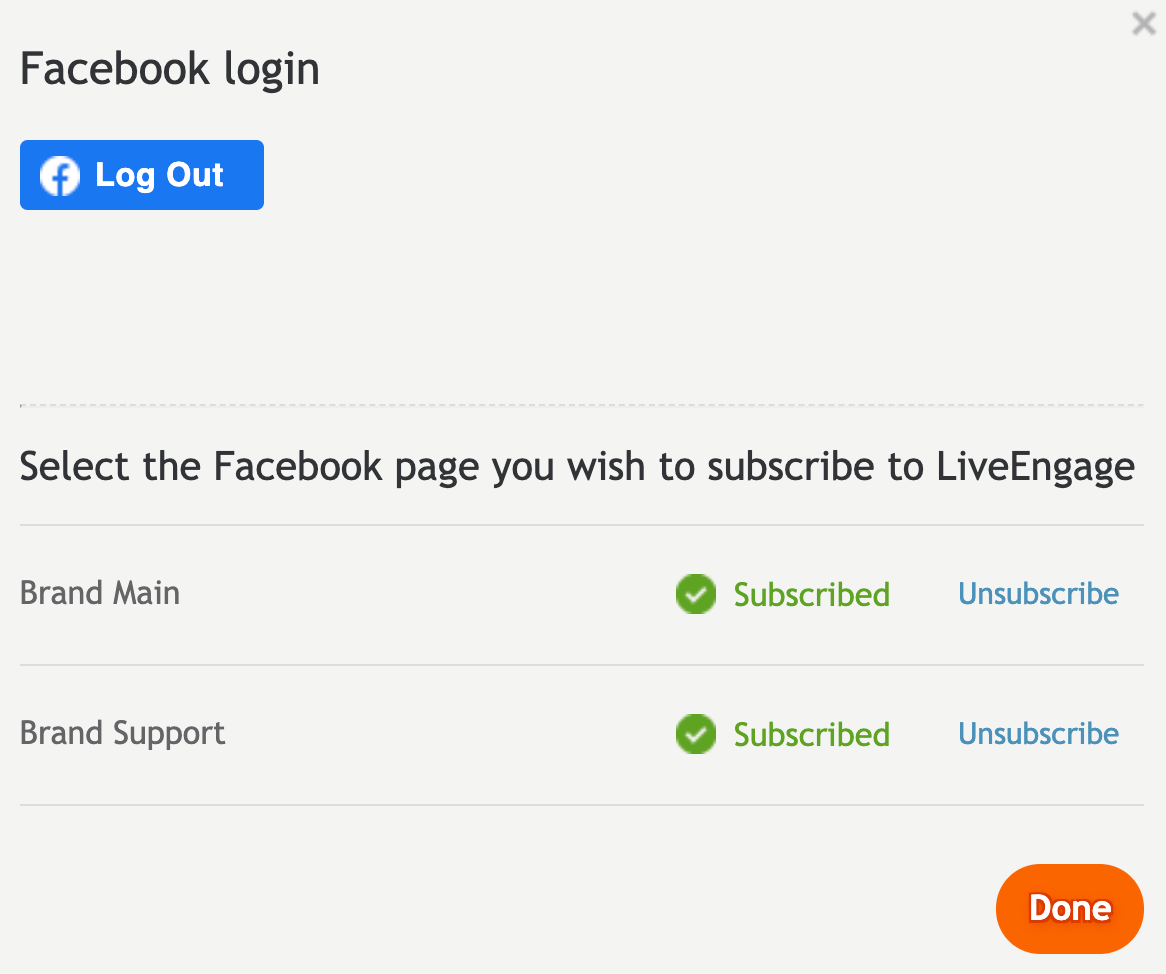Select the Brand Main page name
Screen dimensions: 1166x974
(x=100, y=593)
